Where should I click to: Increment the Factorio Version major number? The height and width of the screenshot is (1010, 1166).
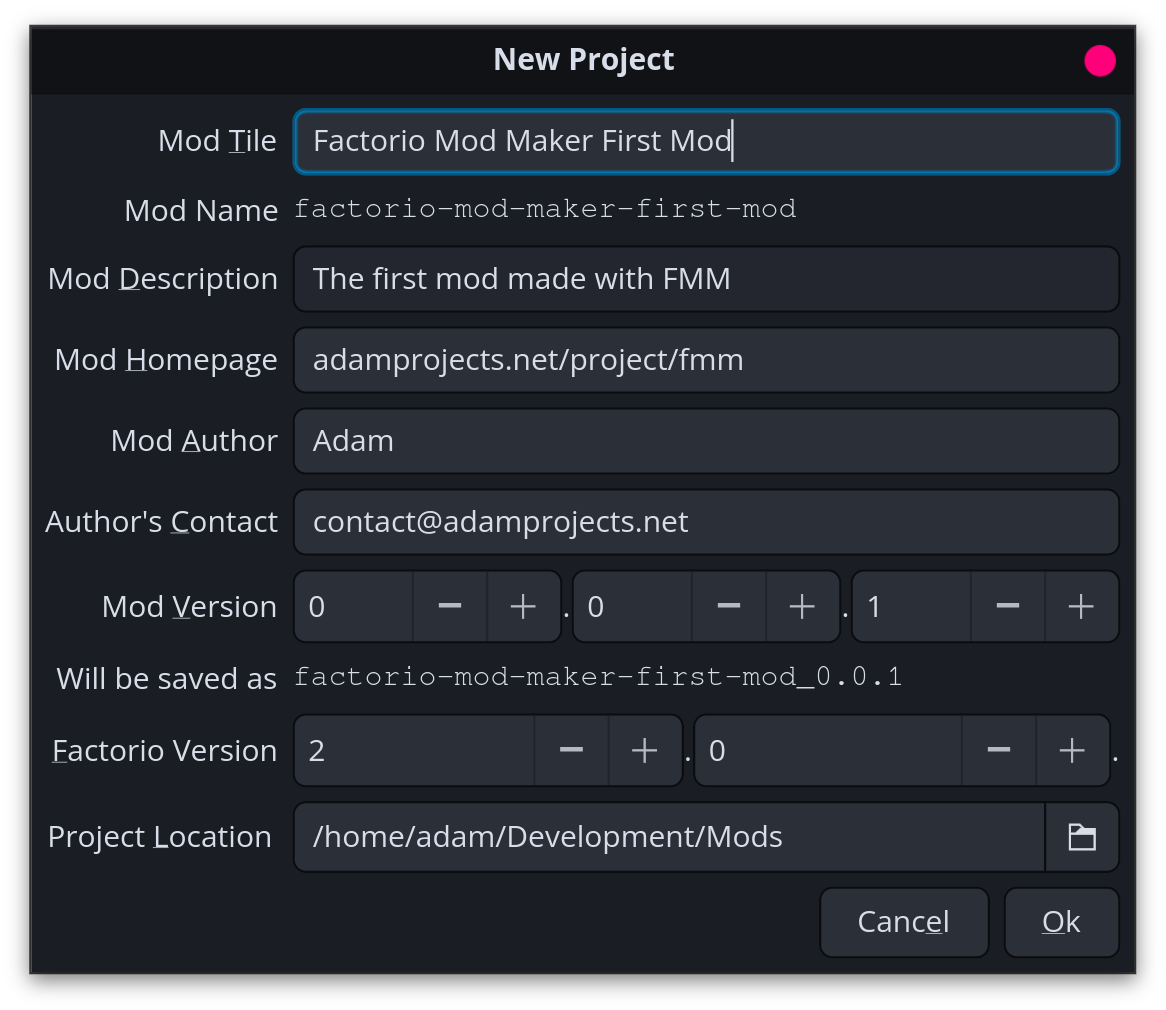pyautogui.click(x=644, y=750)
